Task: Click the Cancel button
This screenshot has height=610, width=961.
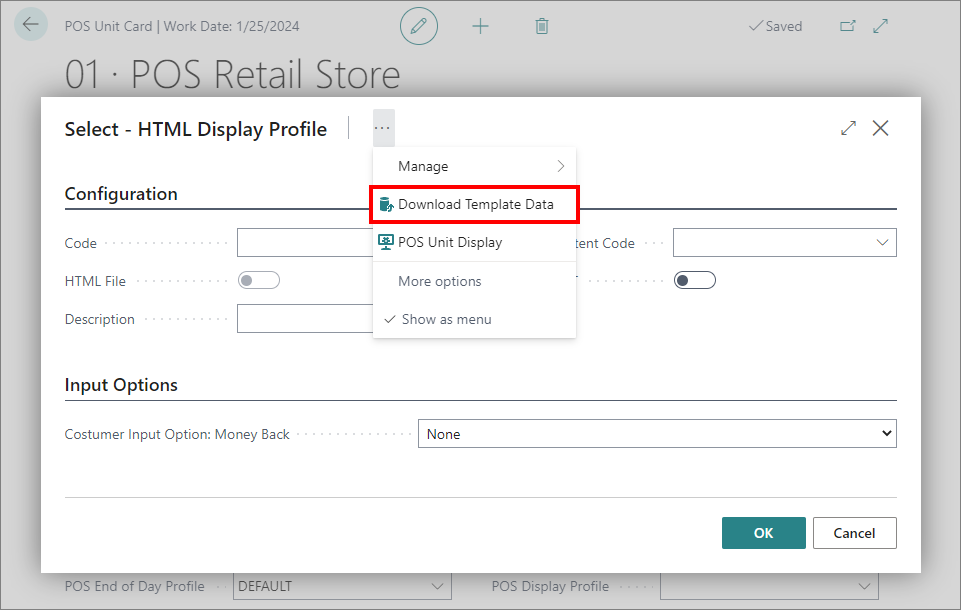Action: pos(854,533)
